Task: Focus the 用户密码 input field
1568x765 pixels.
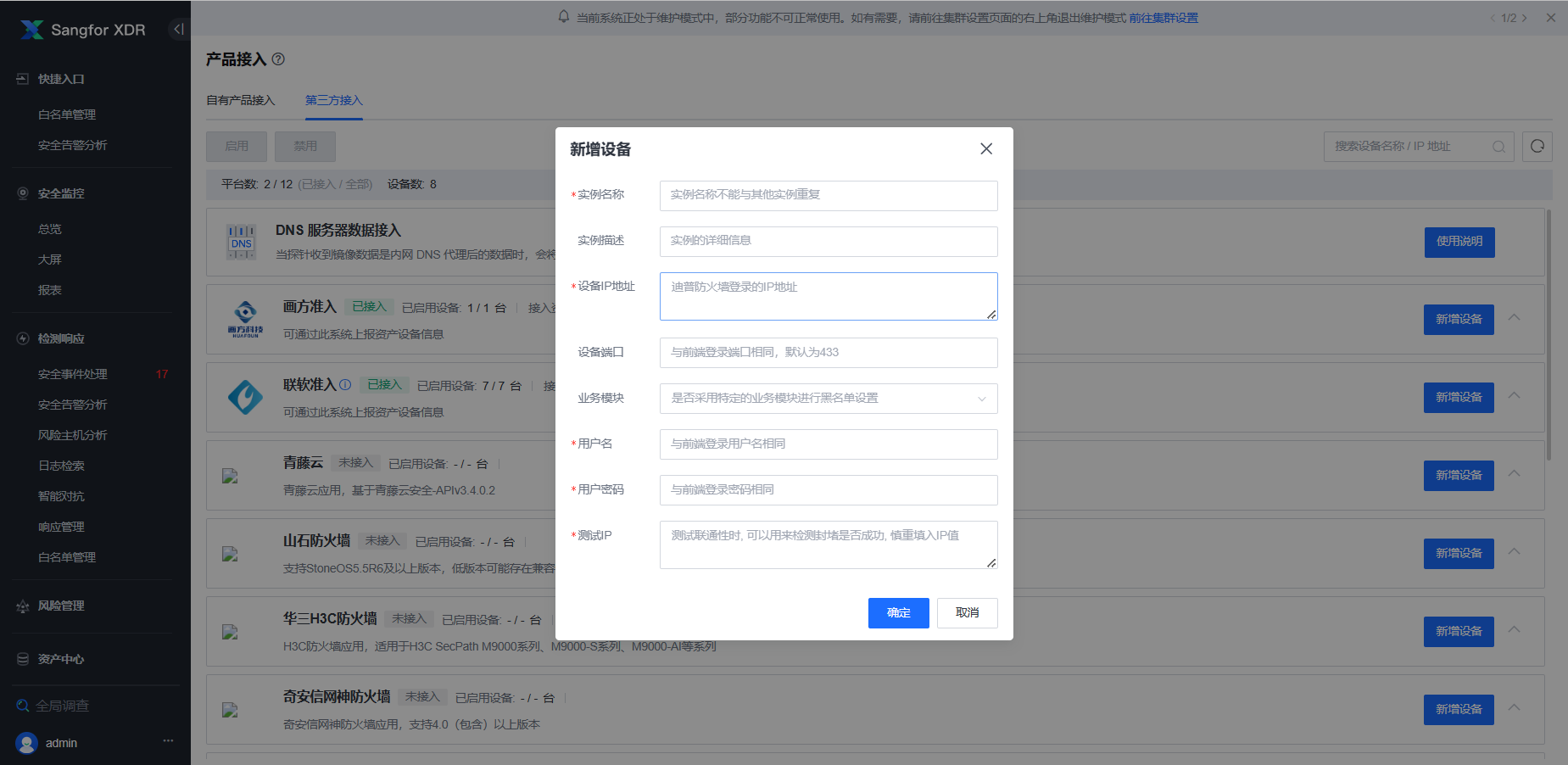Action: (829, 490)
